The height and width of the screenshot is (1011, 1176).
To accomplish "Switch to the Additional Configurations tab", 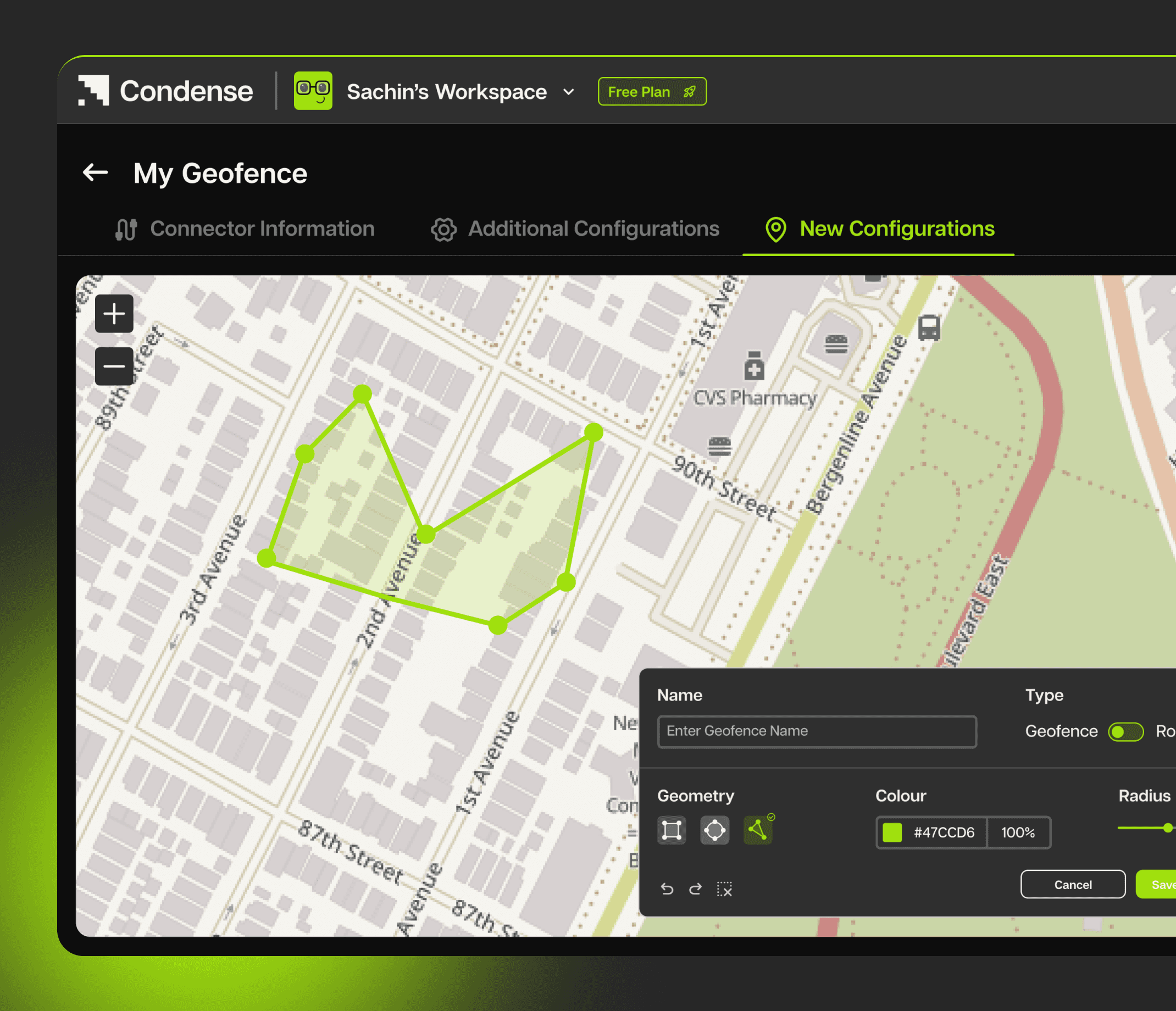I will coord(575,229).
